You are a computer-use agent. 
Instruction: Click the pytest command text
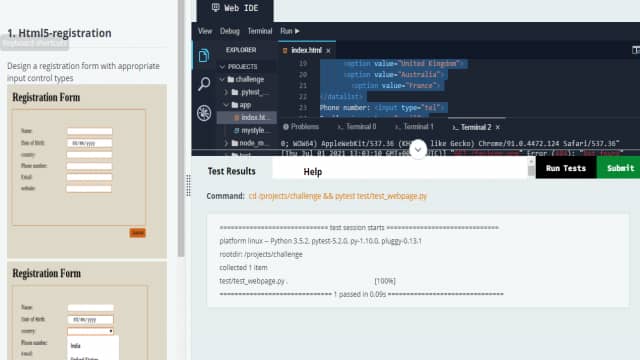(x=338, y=196)
